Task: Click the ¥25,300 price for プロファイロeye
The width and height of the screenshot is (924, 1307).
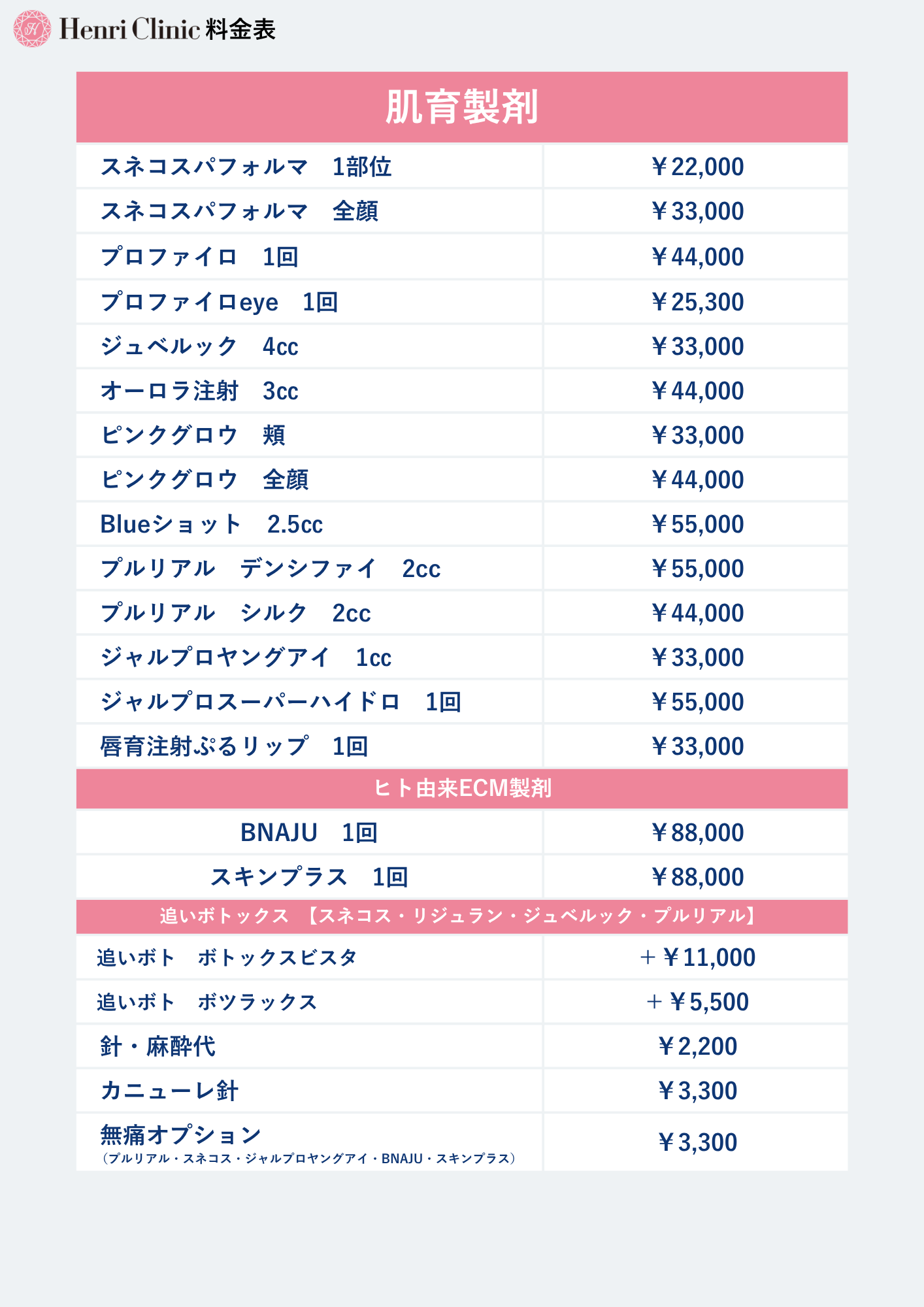Action: pyautogui.click(x=697, y=302)
